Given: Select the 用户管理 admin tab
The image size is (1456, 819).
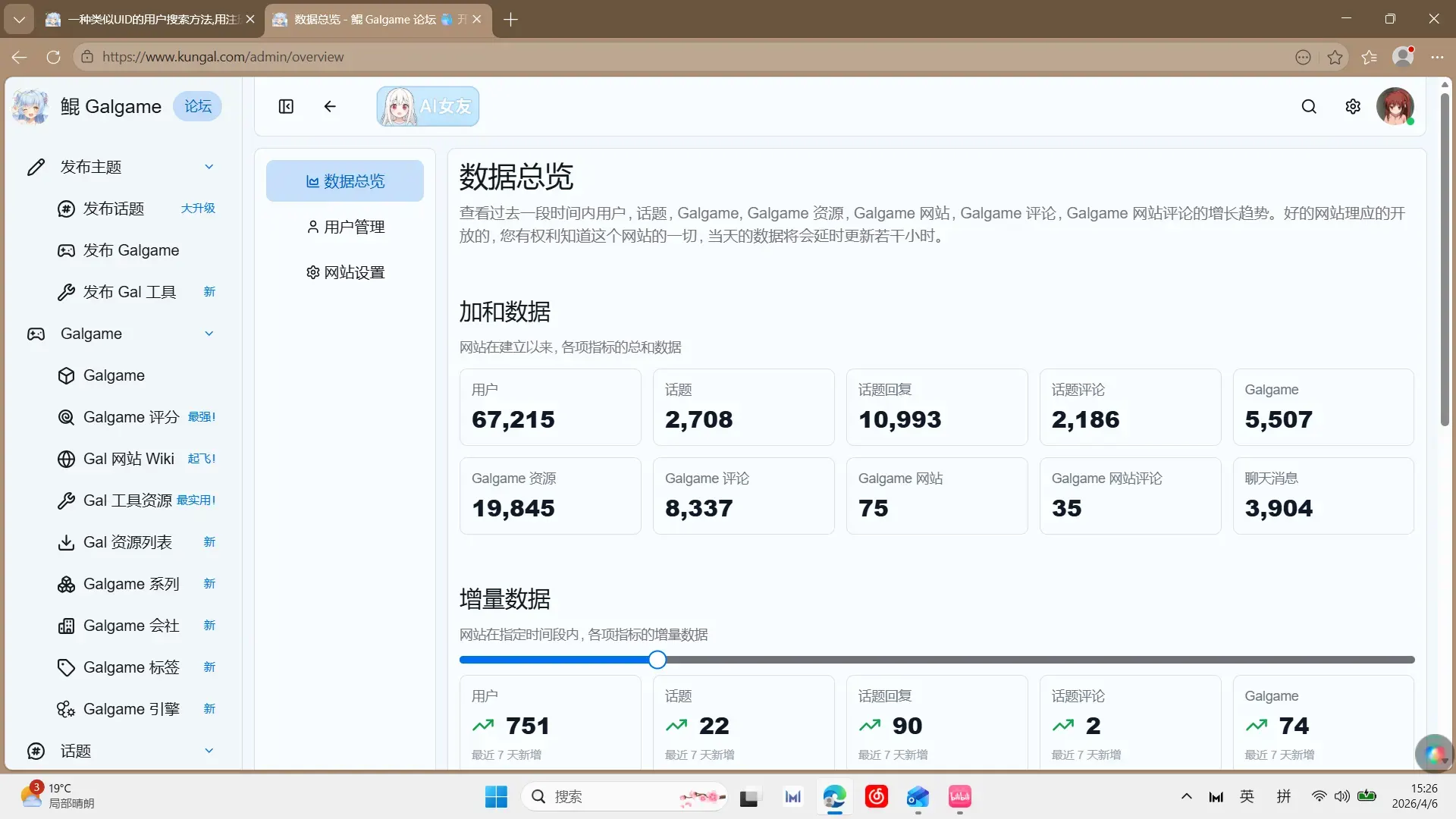Looking at the screenshot, I should click(x=345, y=227).
